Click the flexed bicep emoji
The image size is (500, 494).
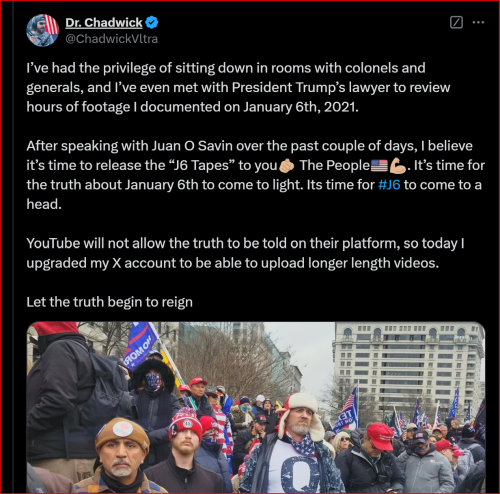398,166
